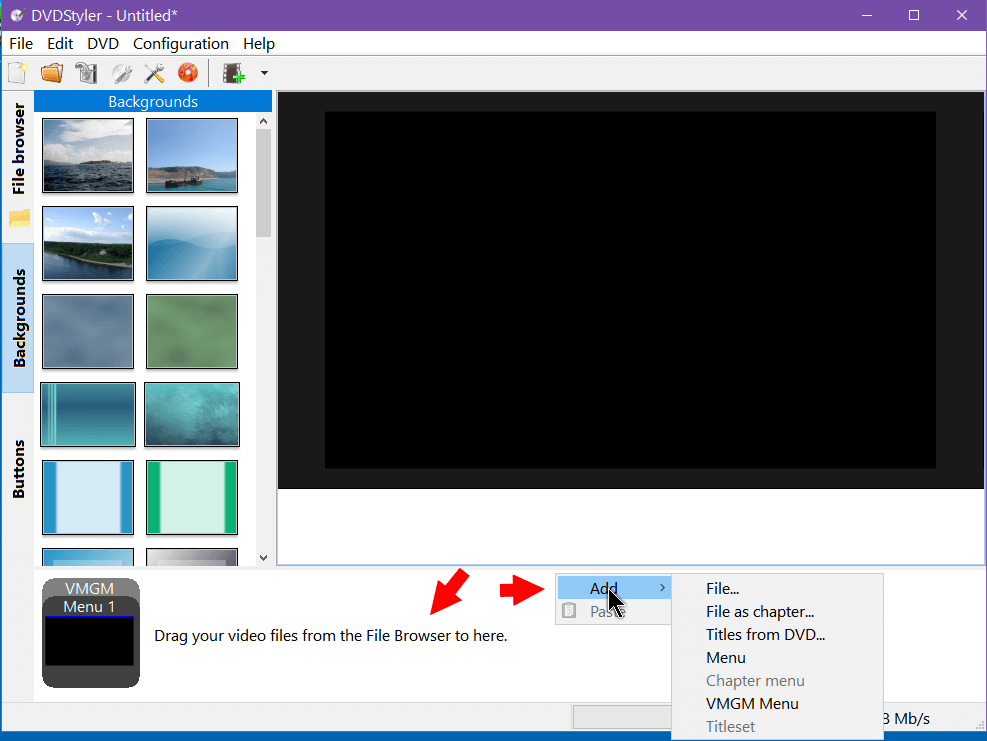Choose File... from the Add submenu
The image size is (987, 741).
[777, 589]
